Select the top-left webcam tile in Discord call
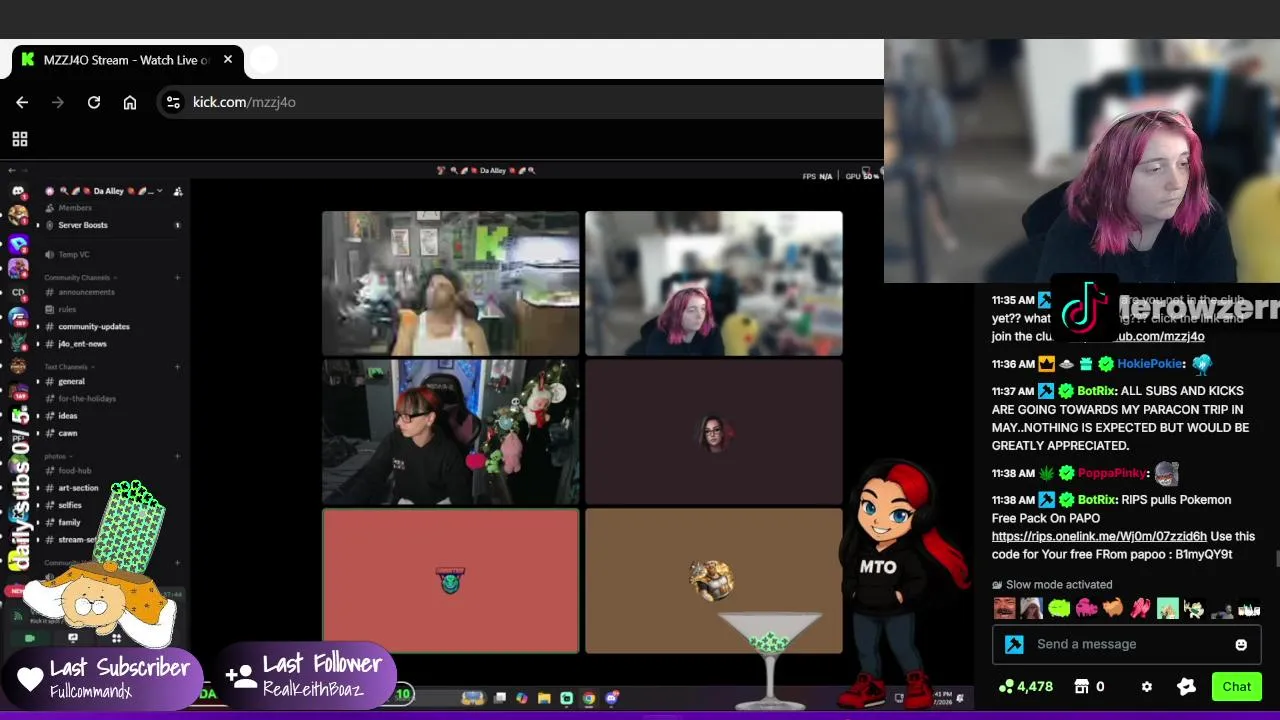The image size is (1280, 720). click(x=450, y=283)
